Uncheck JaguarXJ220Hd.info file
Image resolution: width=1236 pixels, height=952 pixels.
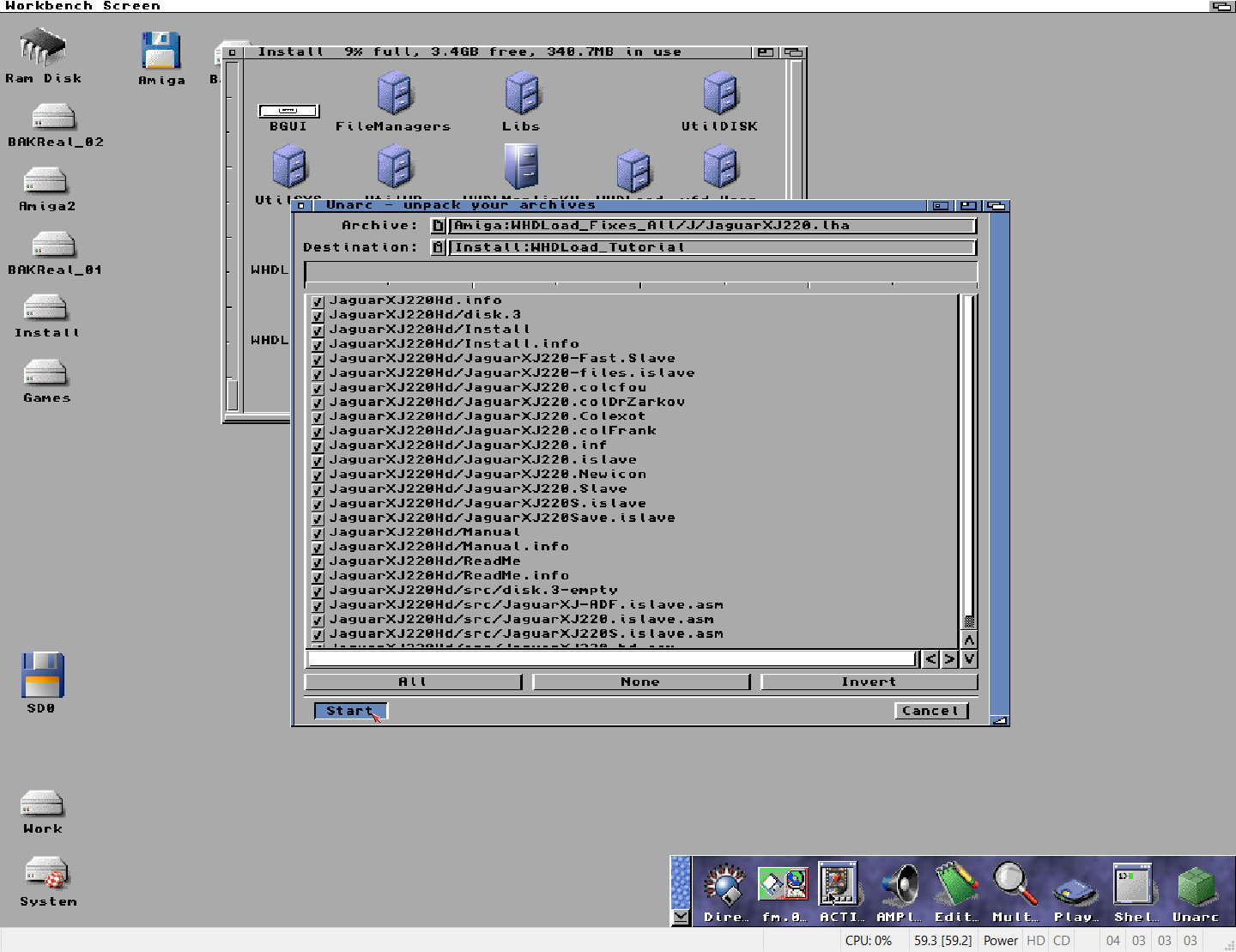(318, 301)
